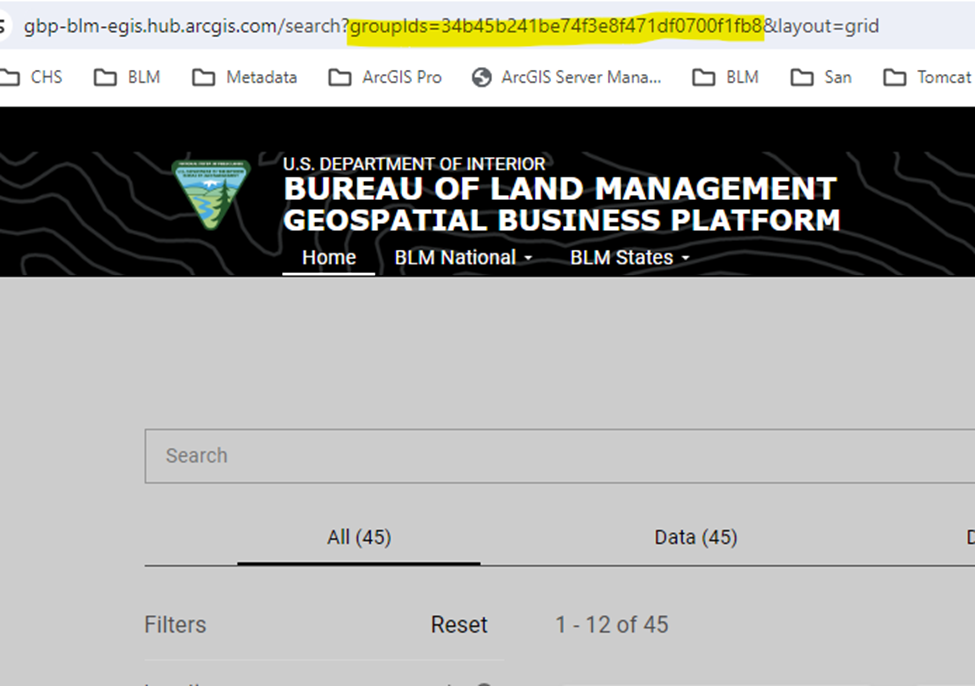
Task: Click the '1 - 12 of 45' results count
Action: (x=611, y=625)
